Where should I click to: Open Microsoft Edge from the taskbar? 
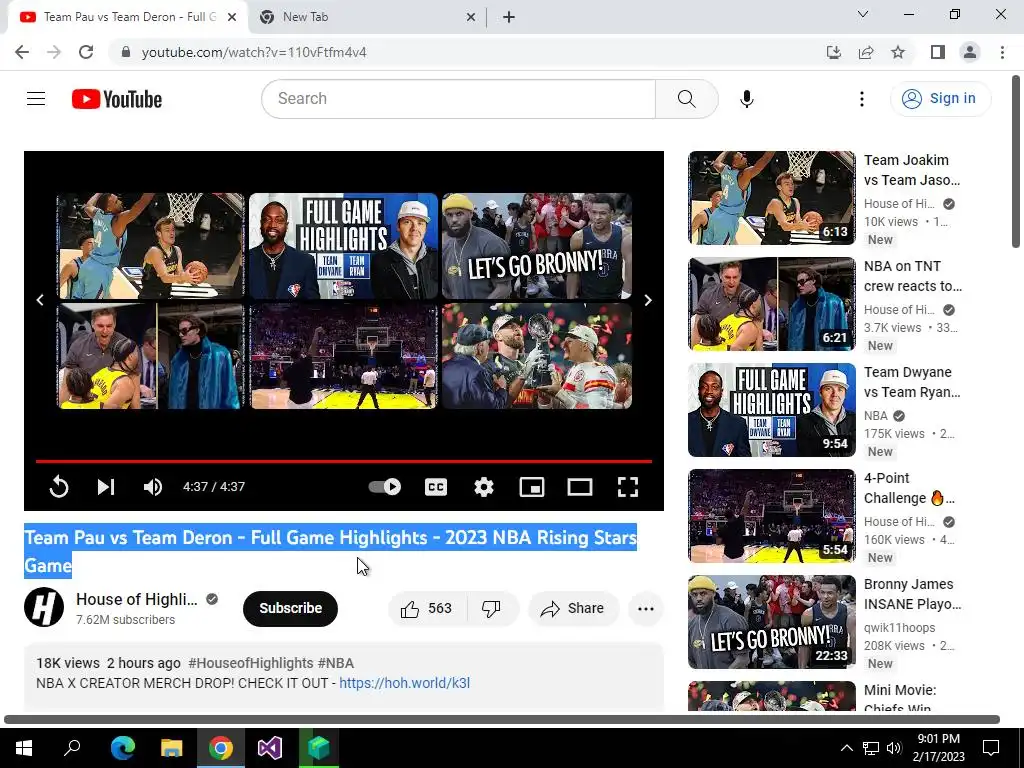click(122, 748)
